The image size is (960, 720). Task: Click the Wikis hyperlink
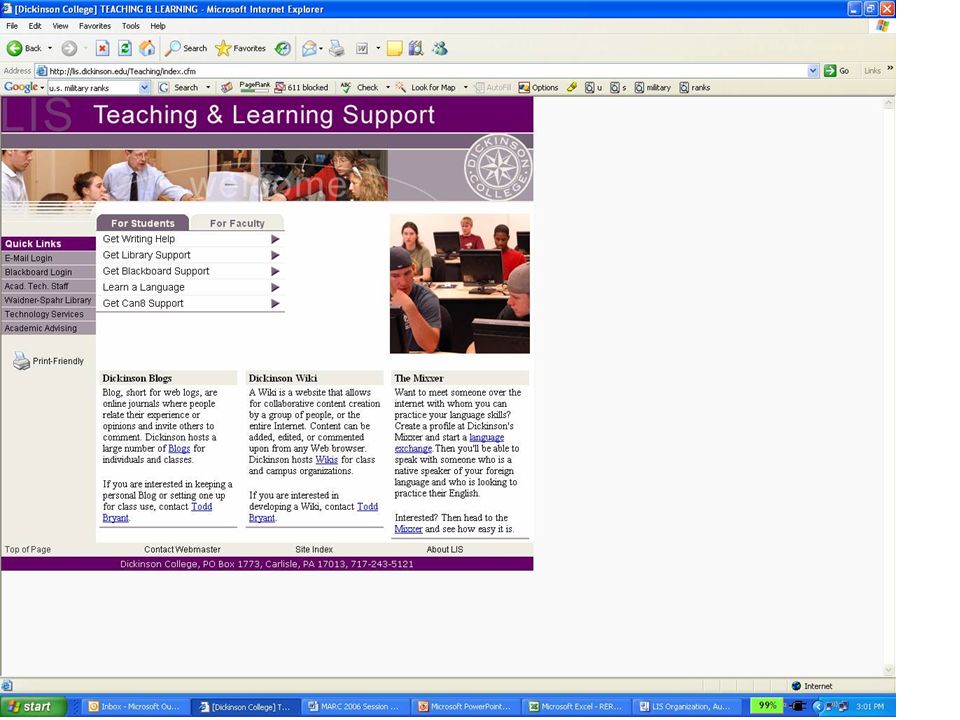tap(326, 459)
